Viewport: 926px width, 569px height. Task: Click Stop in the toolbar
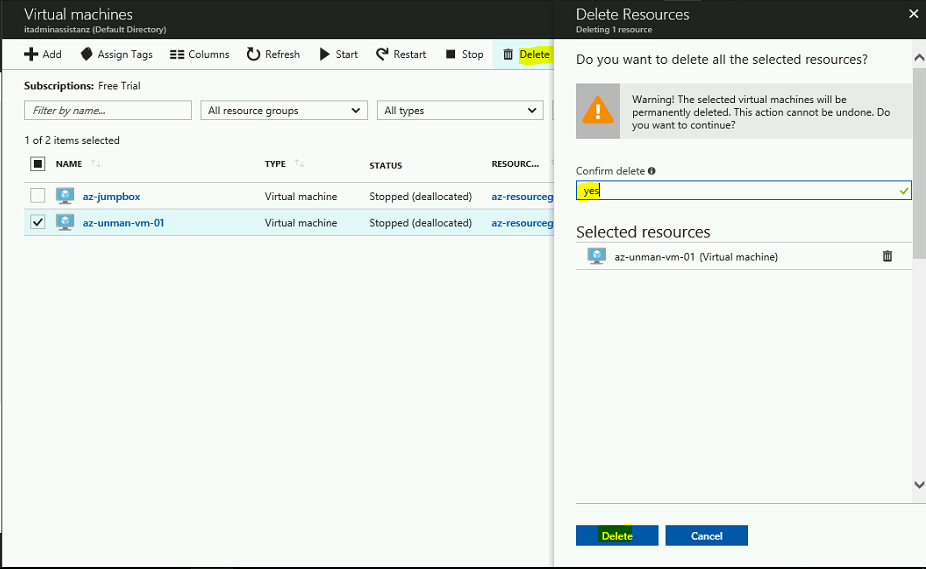click(x=465, y=54)
